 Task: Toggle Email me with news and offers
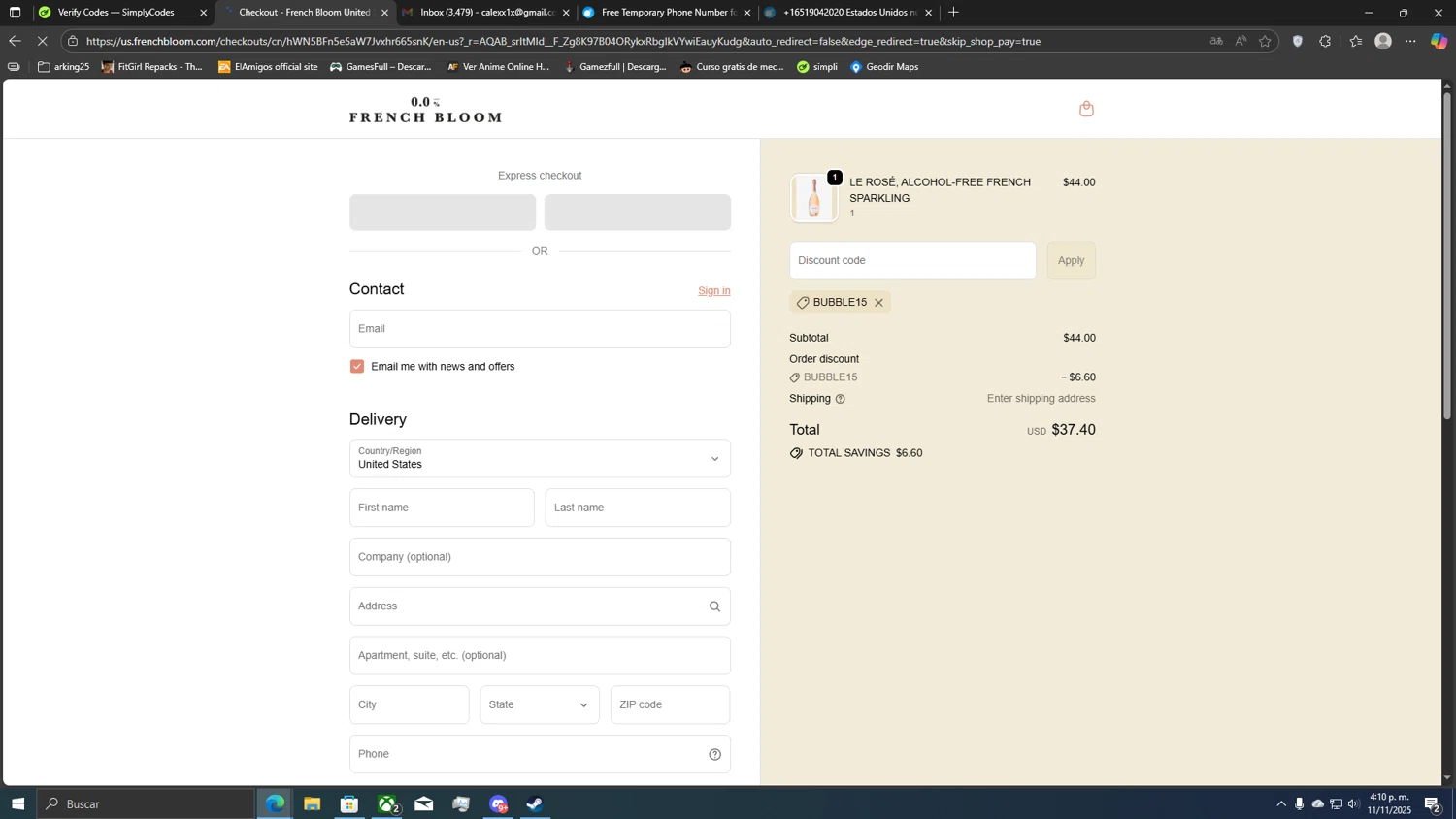click(357, 367)
